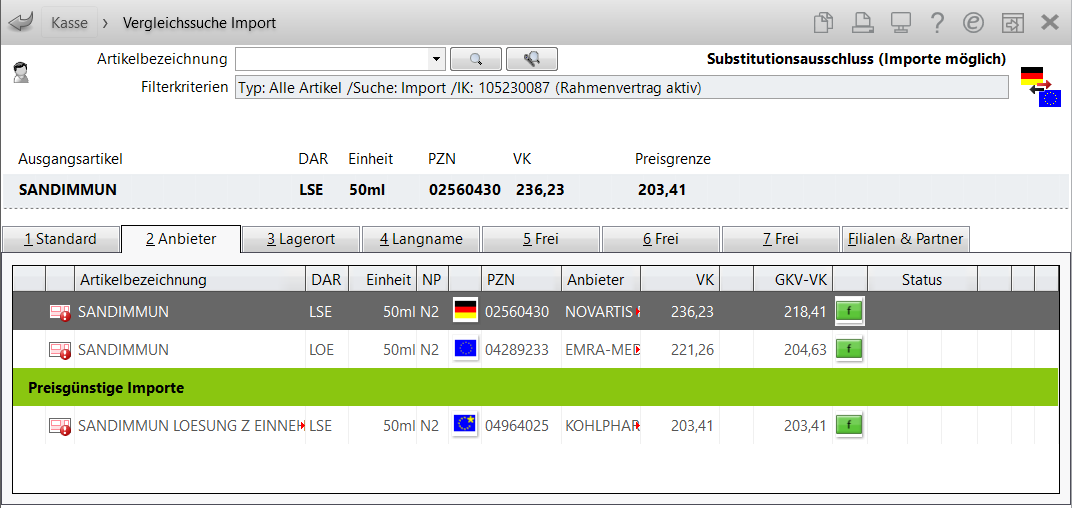The height and width of the screenshot is (508, 1072).
Task: Open the 5 Frei tab
Action: (x=541, y=239)
